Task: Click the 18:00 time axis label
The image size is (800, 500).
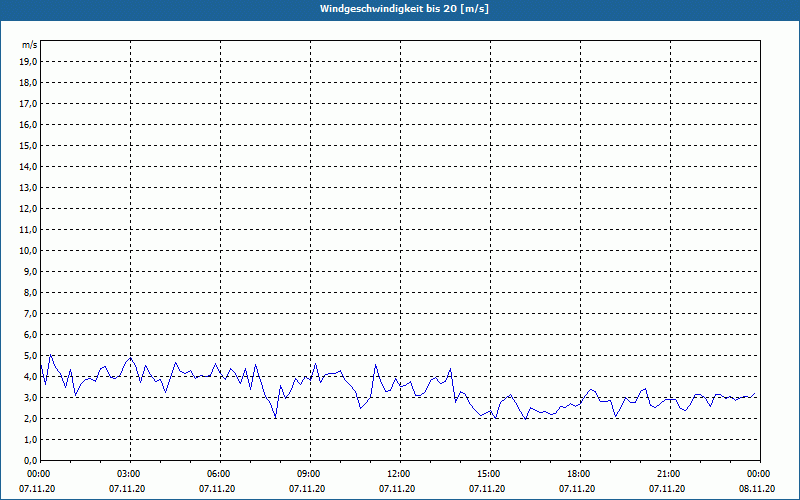Action: coord(578,474)
